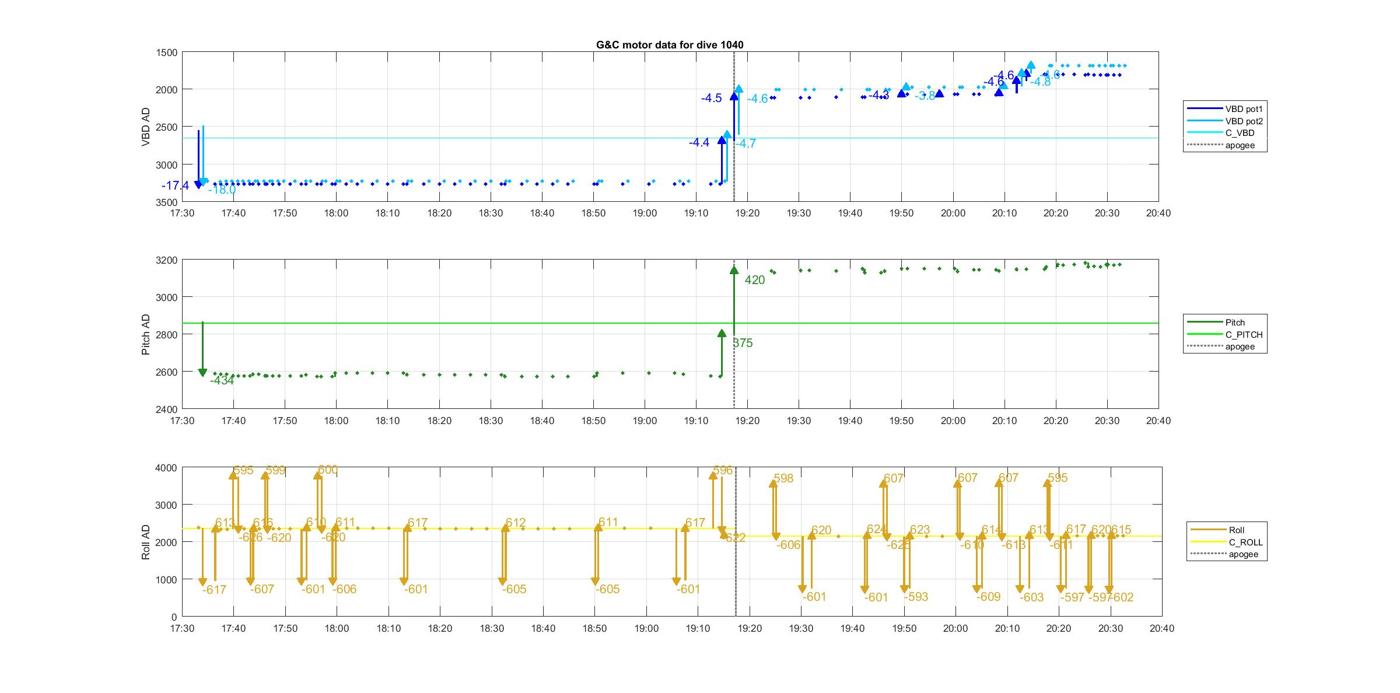Image resolution: width=1400 pixels, height=693 pixels.
Task: Click the "VBD AD" y-axis label
Action: point(146,127)
